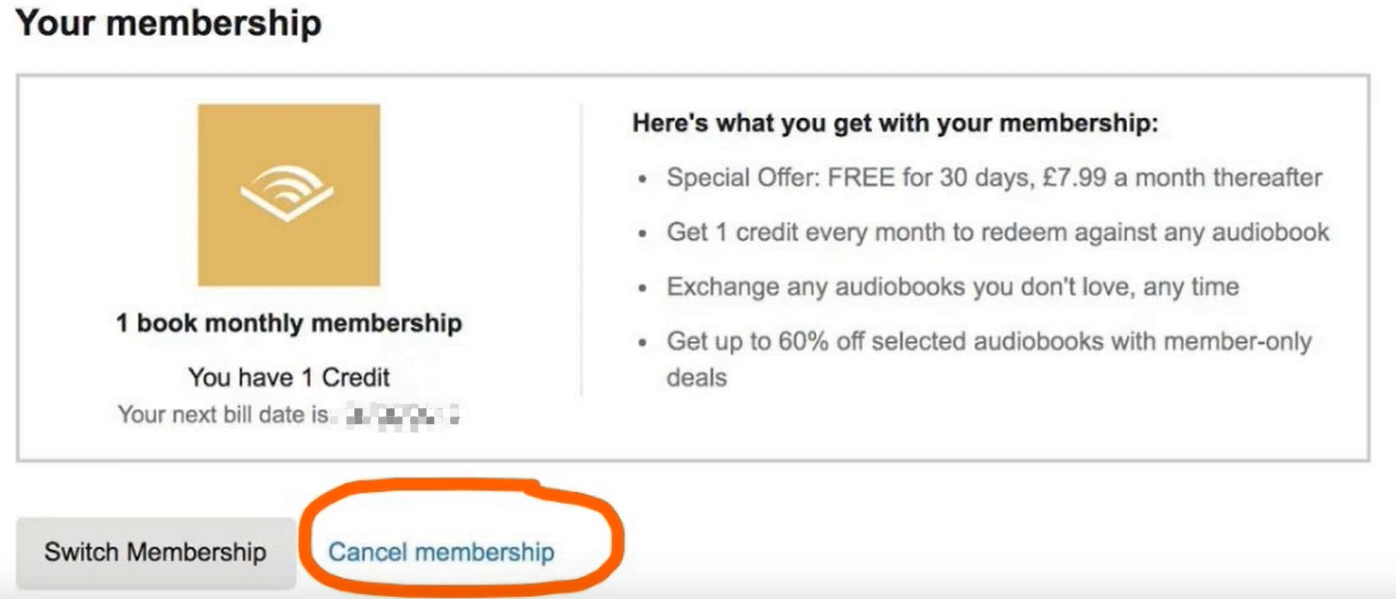
Task: Click the Switch Membership button
Action: (155, 552)
